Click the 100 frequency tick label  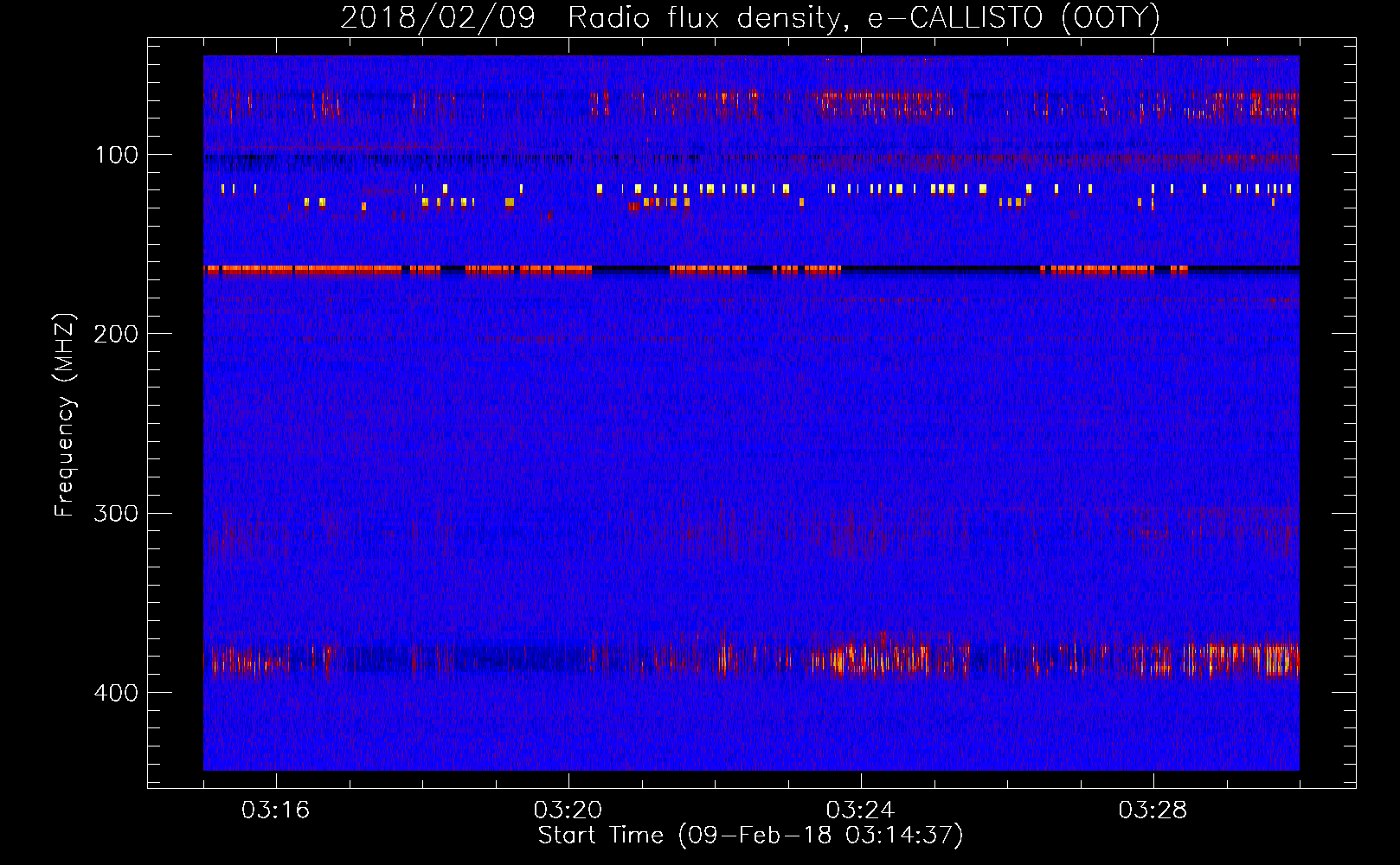tap(117, 155)
